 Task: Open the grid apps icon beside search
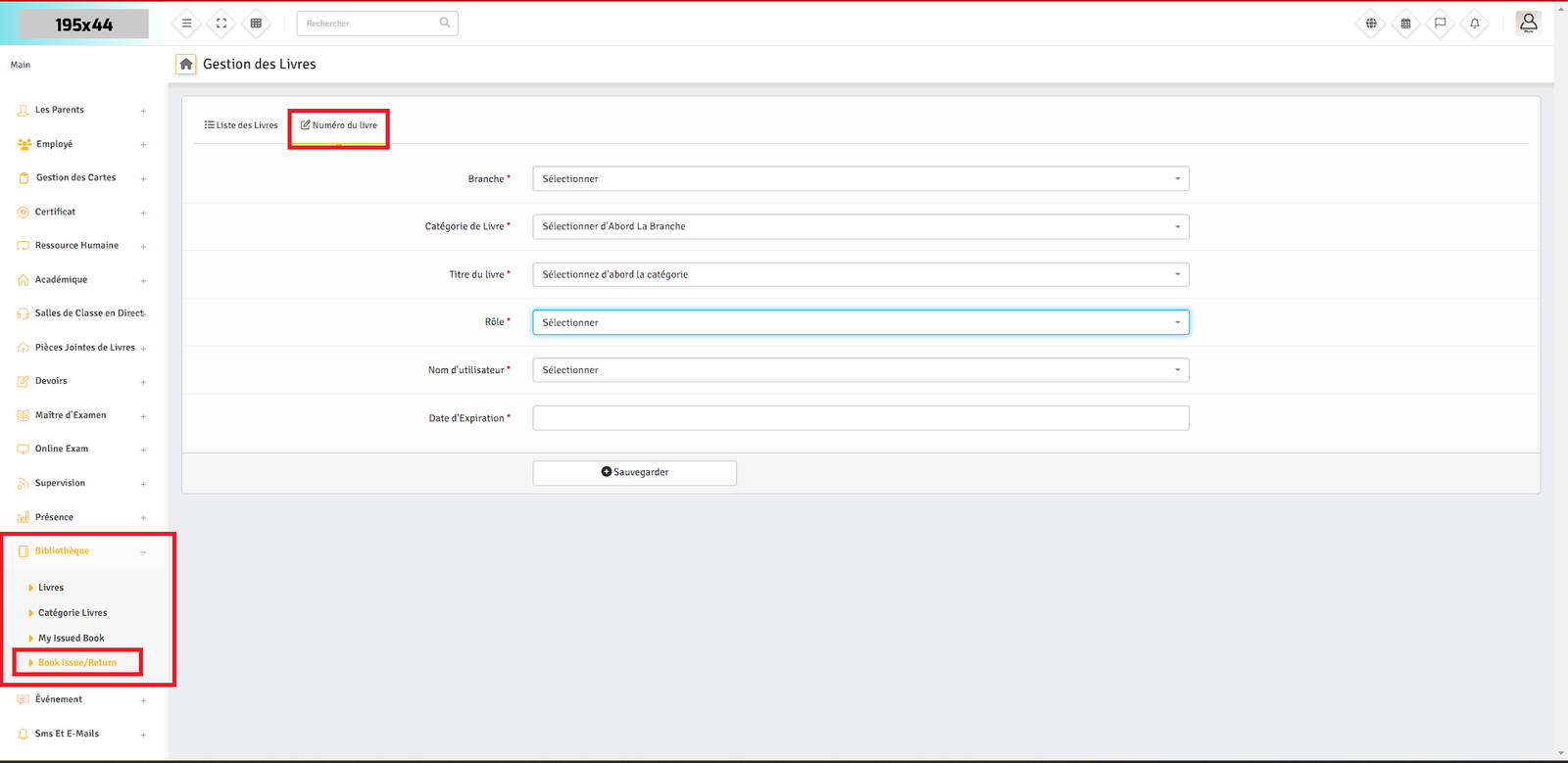pyautogui.click(x=256, y=24)
